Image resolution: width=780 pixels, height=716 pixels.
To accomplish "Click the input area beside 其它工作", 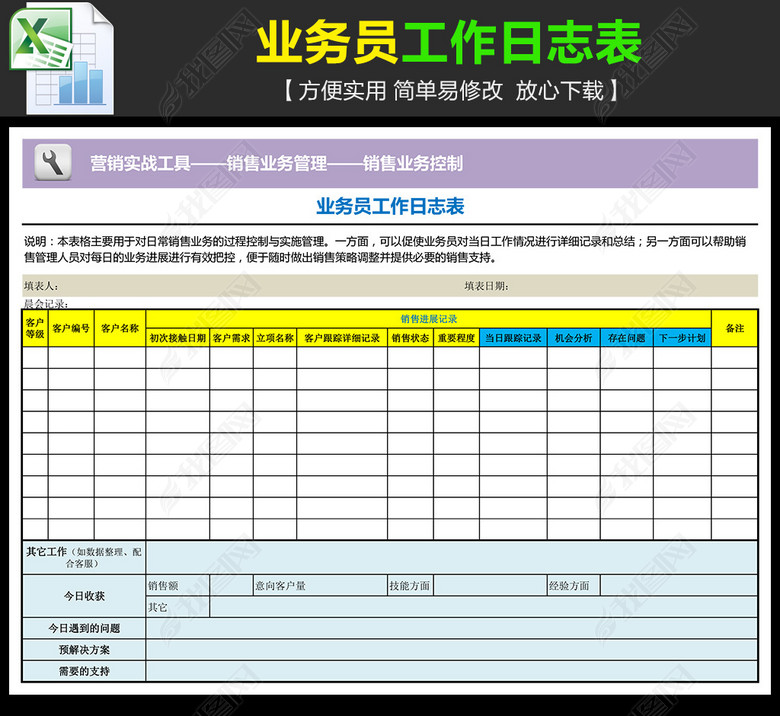I will [452, 557].
